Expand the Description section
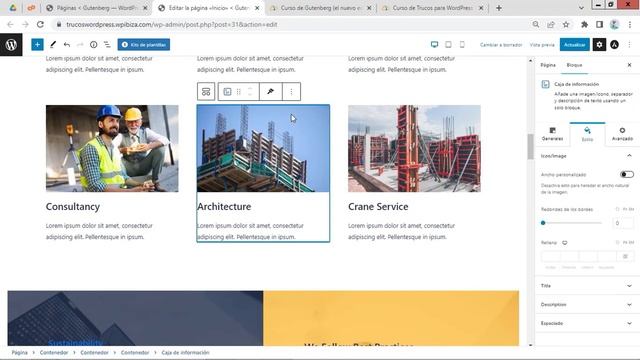Viewport: 640px width, 360px height. coord(587,304)
